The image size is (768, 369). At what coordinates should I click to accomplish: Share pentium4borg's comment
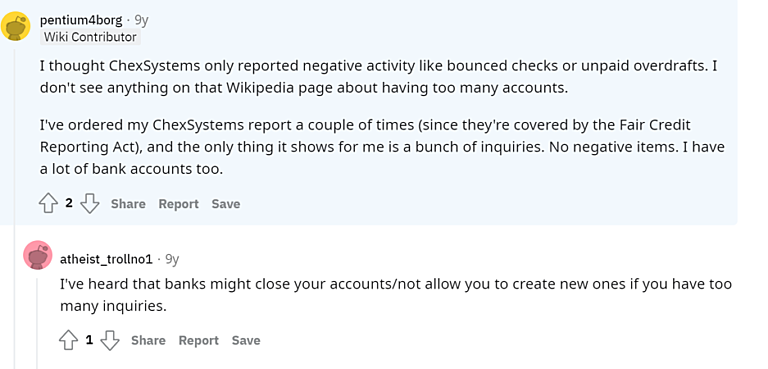pos(128,204)
